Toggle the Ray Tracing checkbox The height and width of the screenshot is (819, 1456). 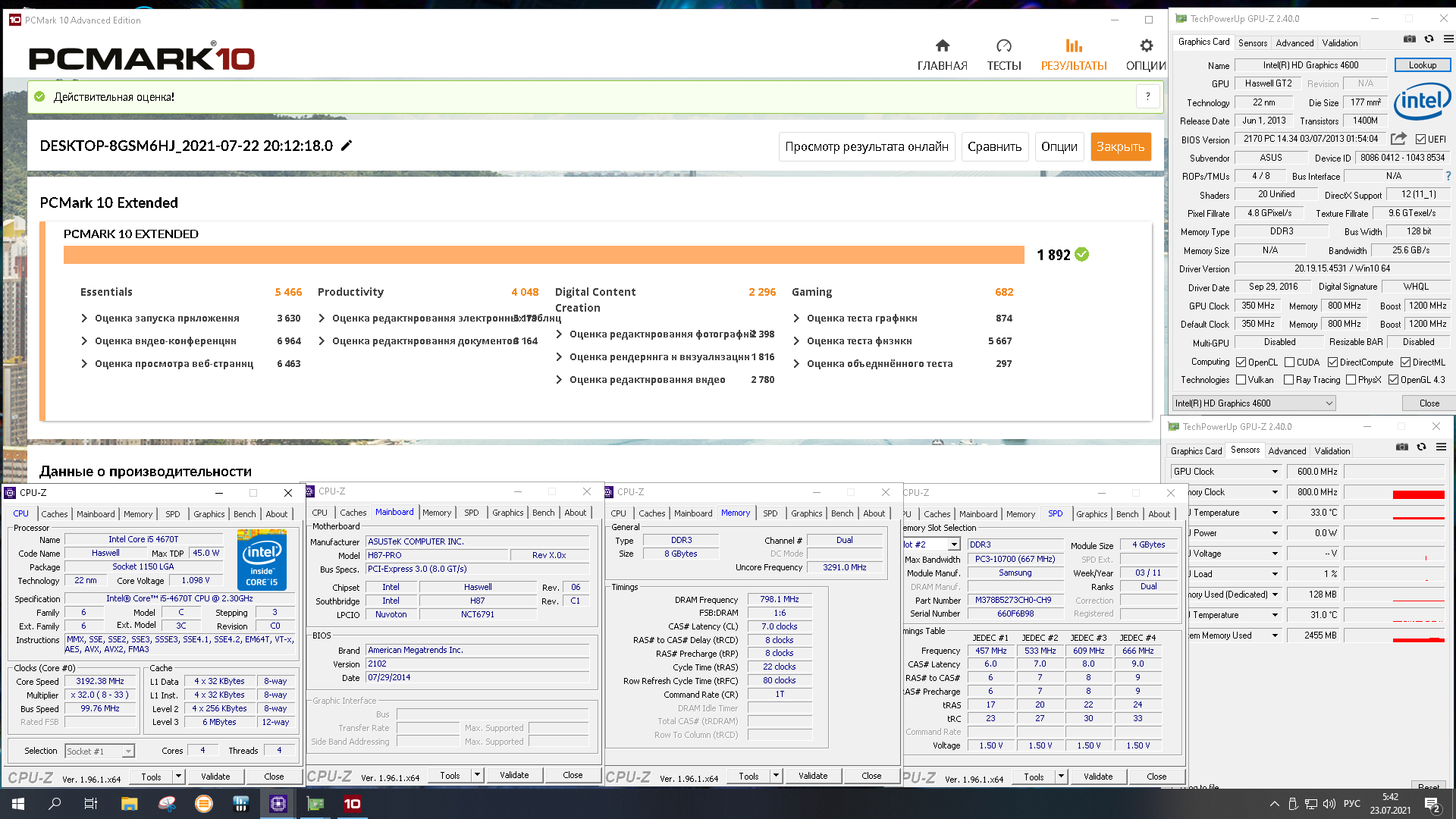point(1288,380)
